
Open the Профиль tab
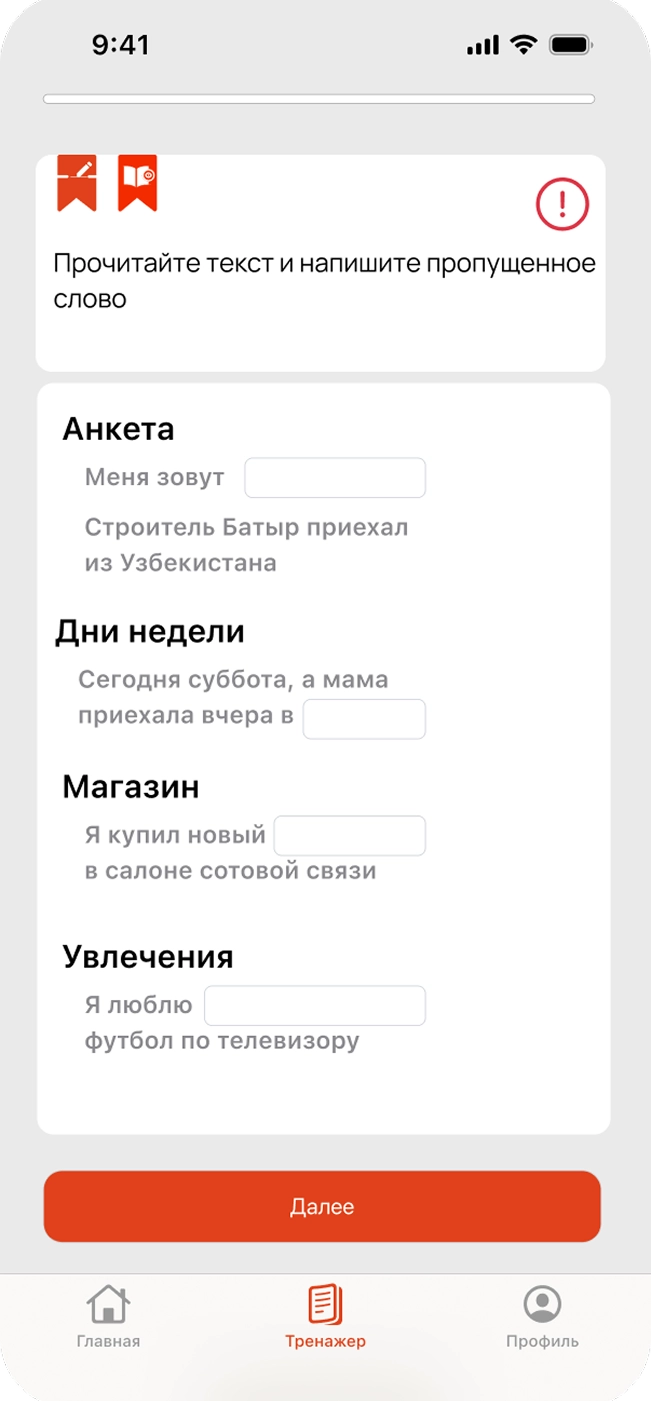[540, 1320]
